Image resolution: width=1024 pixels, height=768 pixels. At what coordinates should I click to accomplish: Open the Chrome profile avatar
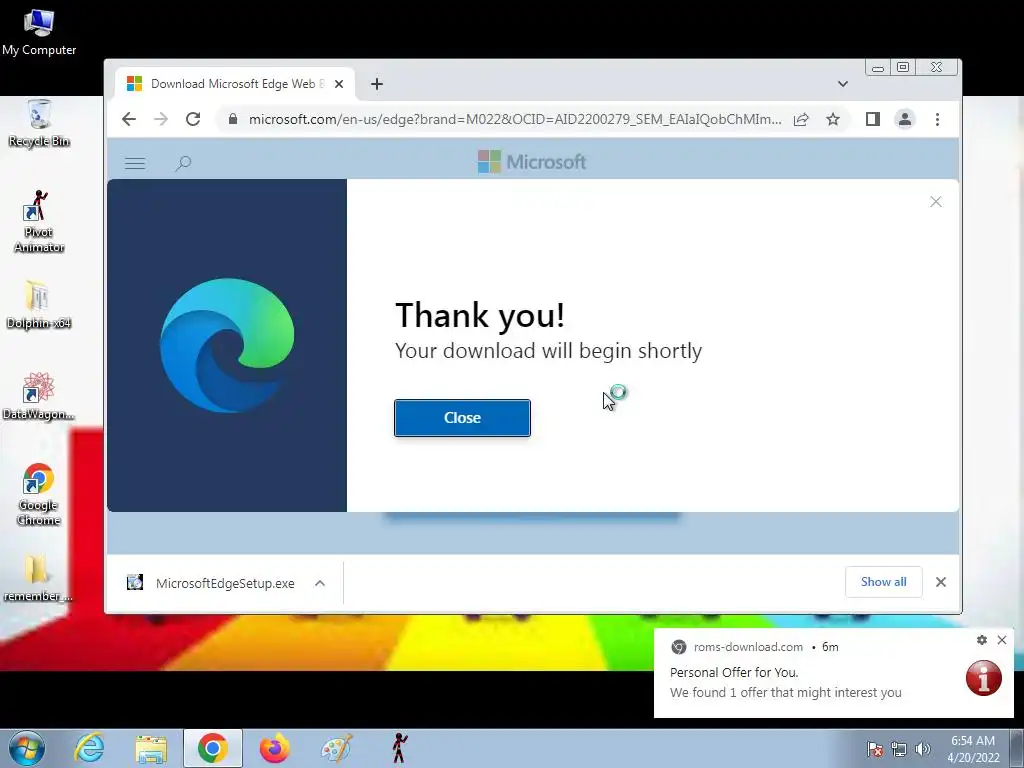[x=904, y=119]
